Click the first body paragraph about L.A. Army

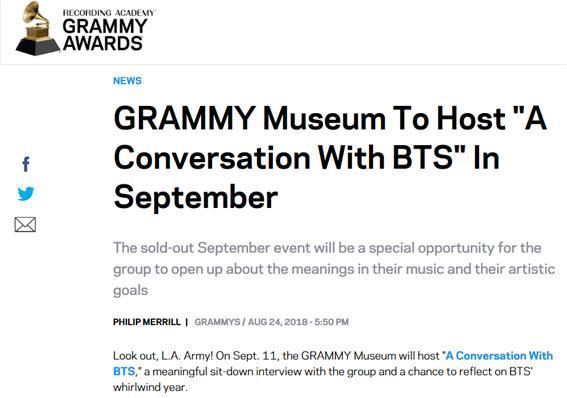coord(333,371)
